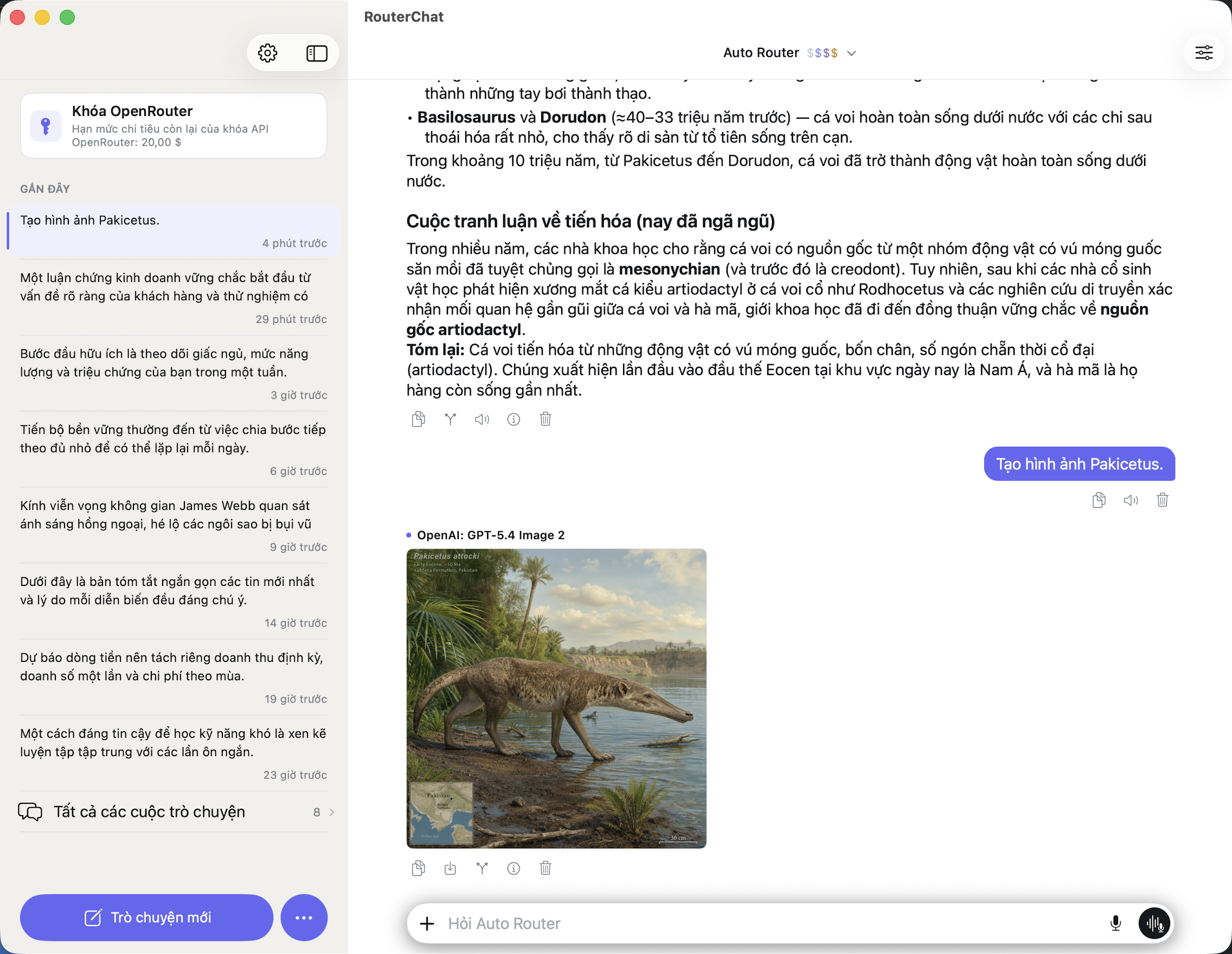
Task: Delete the user message
Action: pyautogui.click(x=1163, y=500)
